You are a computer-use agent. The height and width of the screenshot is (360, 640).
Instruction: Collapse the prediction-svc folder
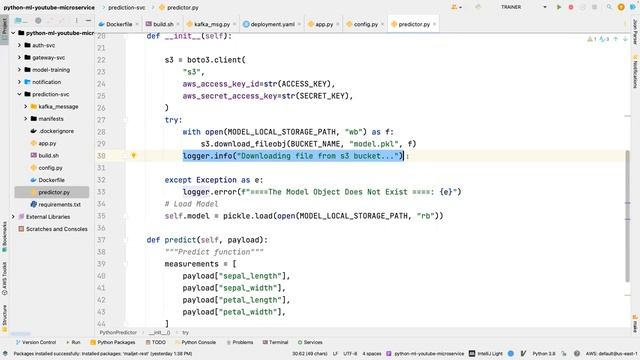click(x=19, y=94)
